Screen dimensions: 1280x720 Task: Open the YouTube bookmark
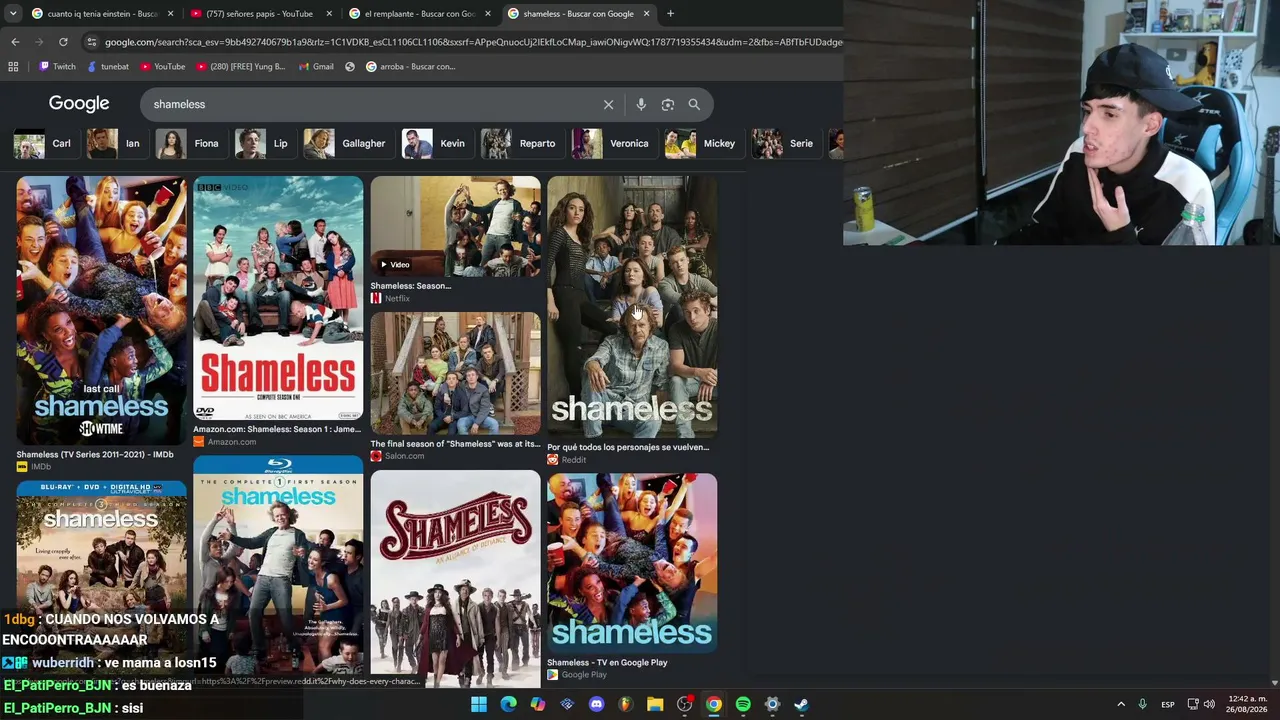(163, 67)
